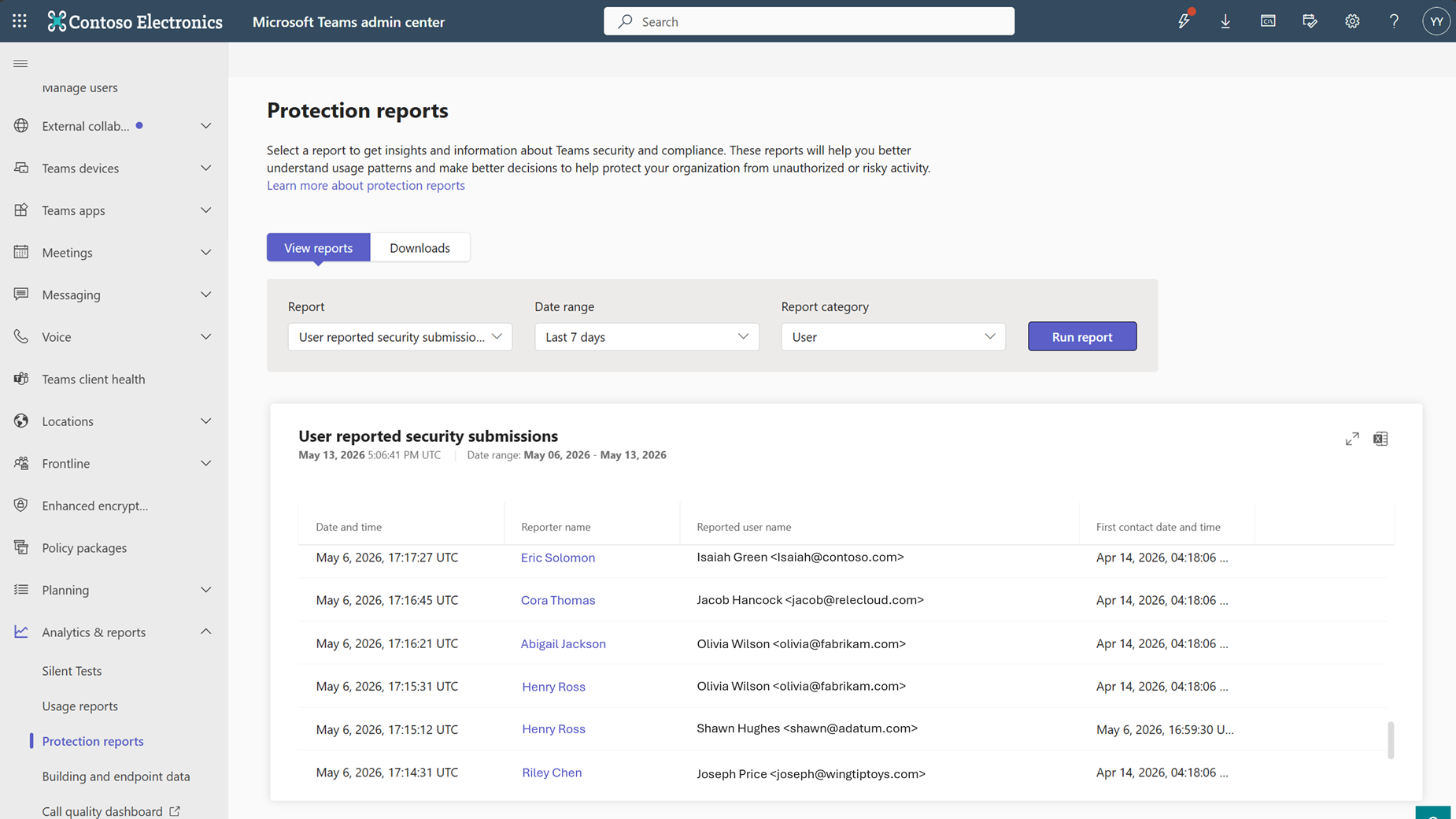Expand the Voice section chevron
Screen dimensions: 1456x819
205,336
